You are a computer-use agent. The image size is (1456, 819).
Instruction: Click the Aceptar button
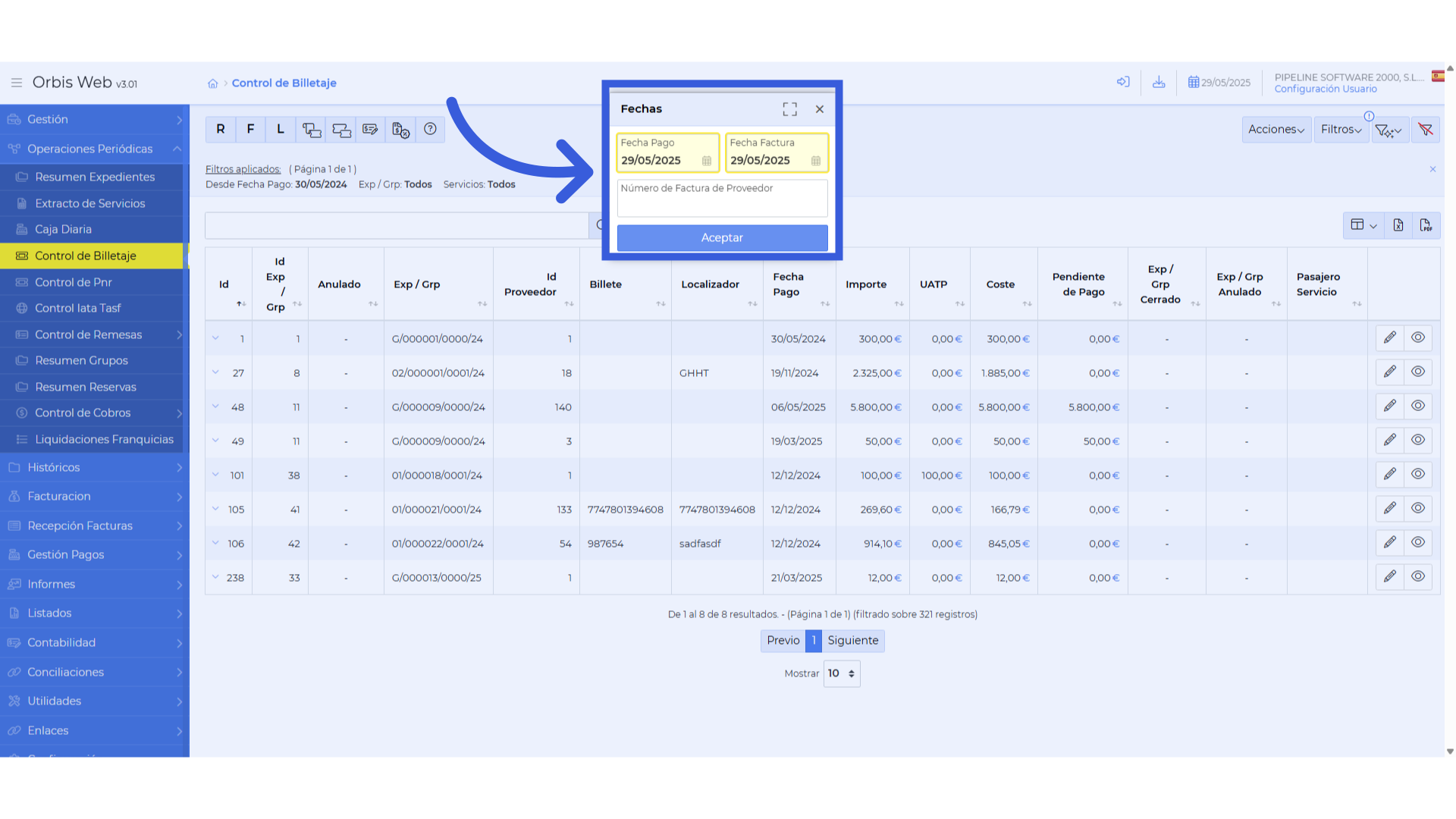(x=722, y=238)
